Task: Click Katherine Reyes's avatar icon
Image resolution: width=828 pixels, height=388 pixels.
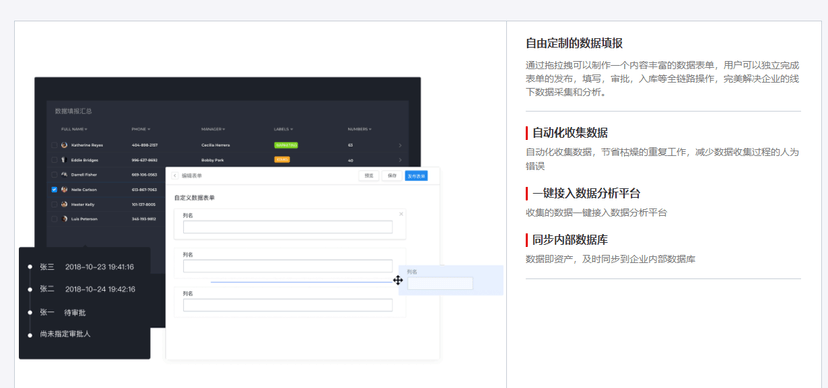Action: (x=64, y=145)
